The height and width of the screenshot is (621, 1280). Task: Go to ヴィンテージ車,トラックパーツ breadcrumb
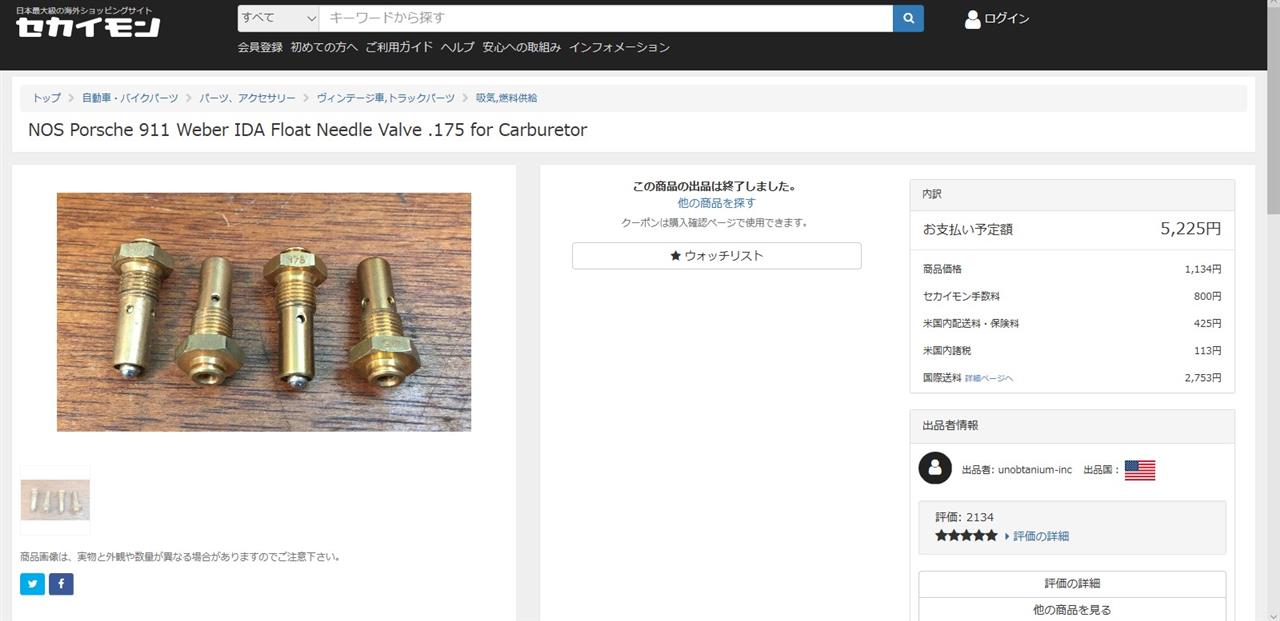pyautogui.click(x=386, y=98)
